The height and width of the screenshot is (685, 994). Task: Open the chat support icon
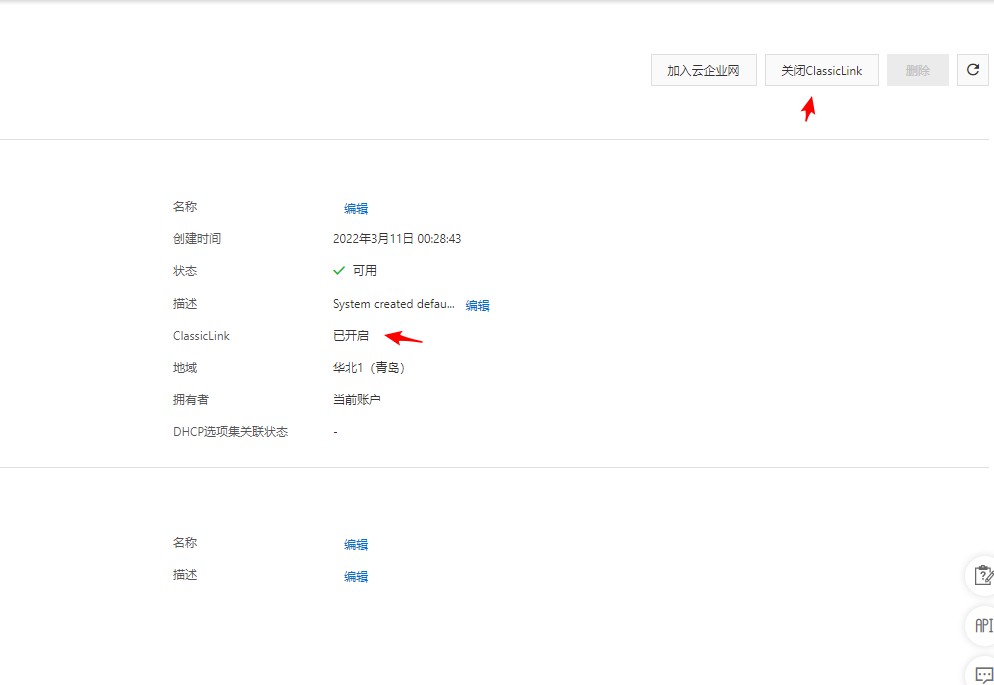pyautogui.click(x=983, y=673)
